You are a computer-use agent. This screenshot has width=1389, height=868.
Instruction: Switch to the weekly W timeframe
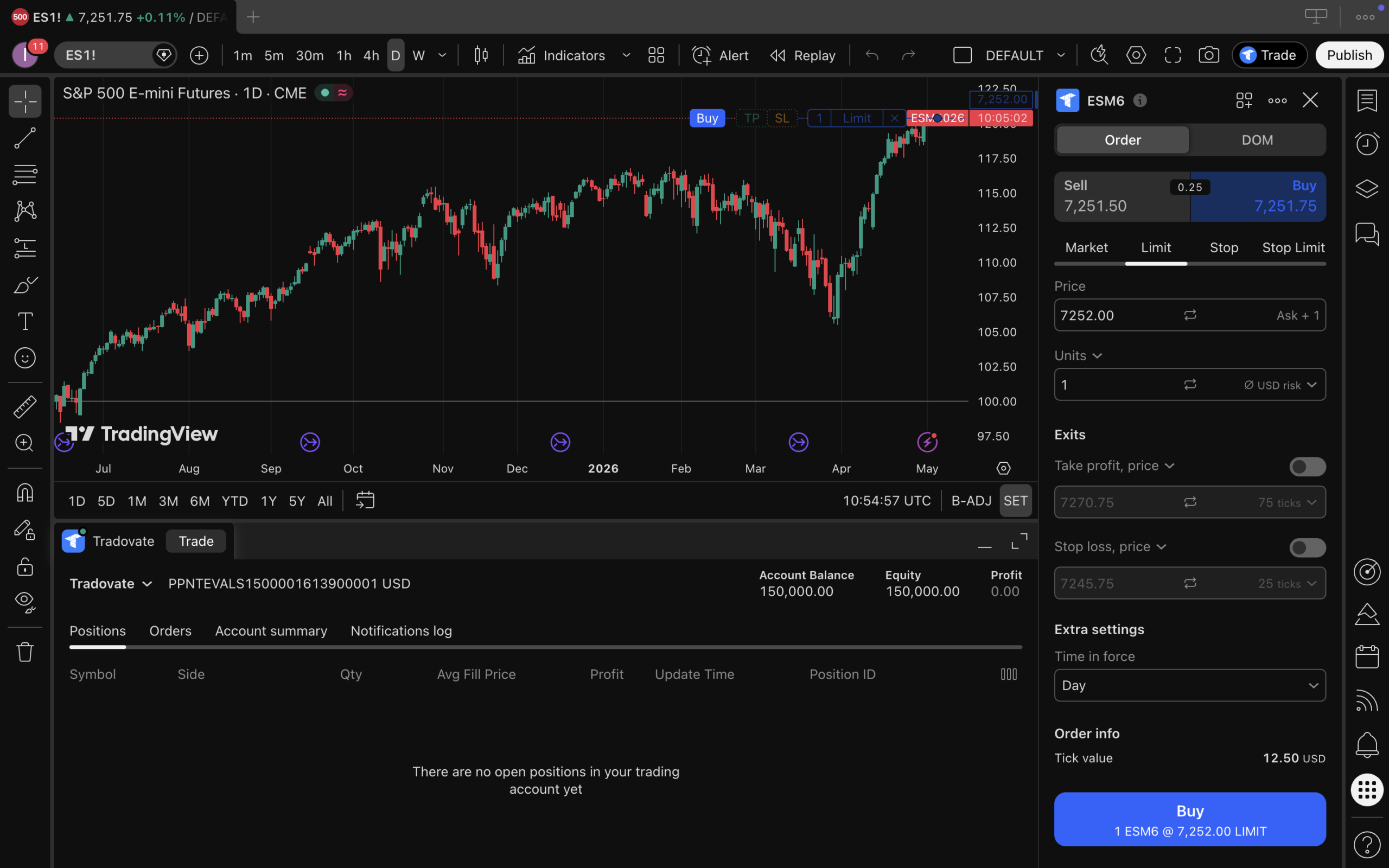(418, 55)
